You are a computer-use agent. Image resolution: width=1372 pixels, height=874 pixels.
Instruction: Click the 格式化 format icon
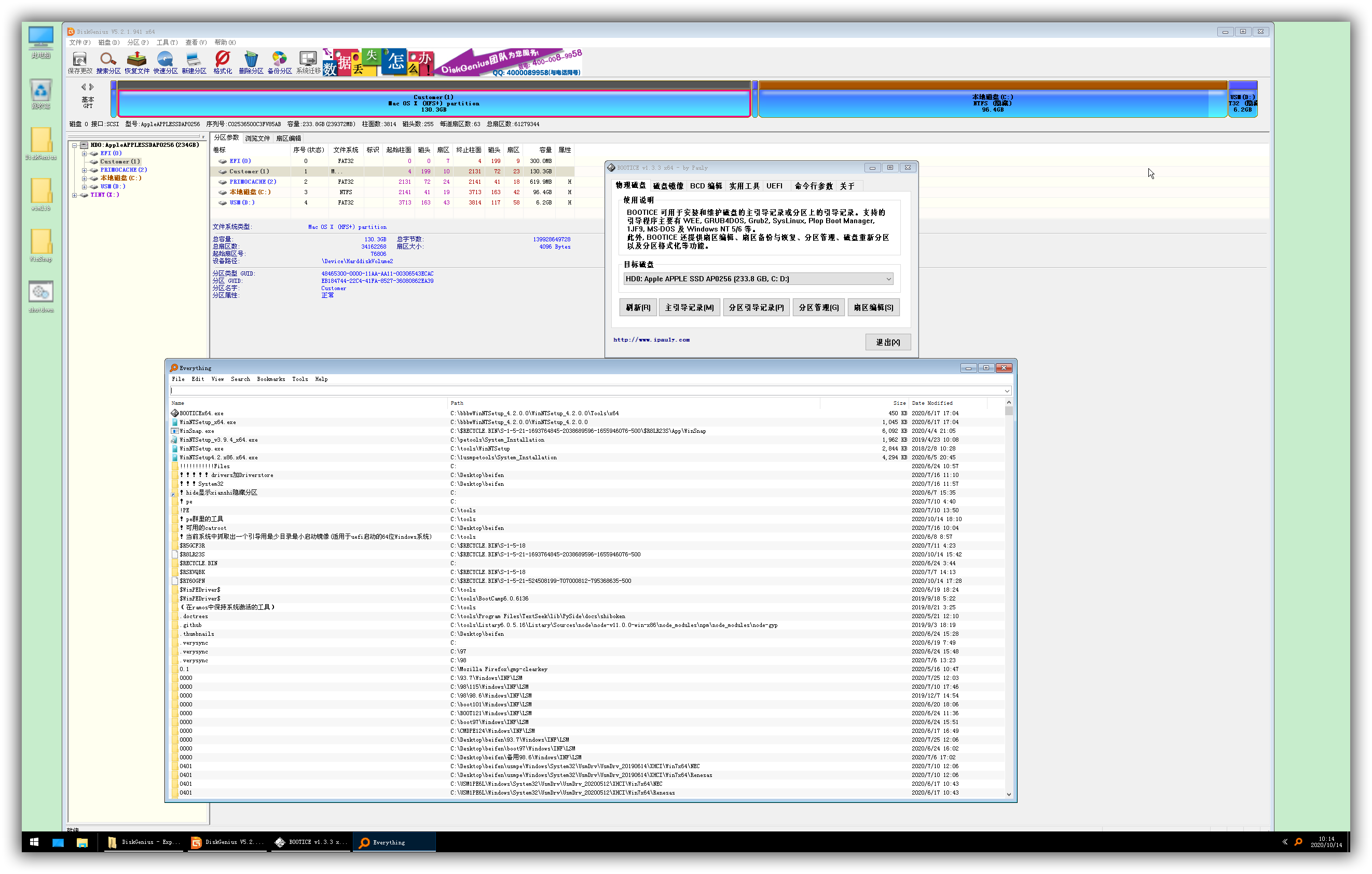coord(222,63)
